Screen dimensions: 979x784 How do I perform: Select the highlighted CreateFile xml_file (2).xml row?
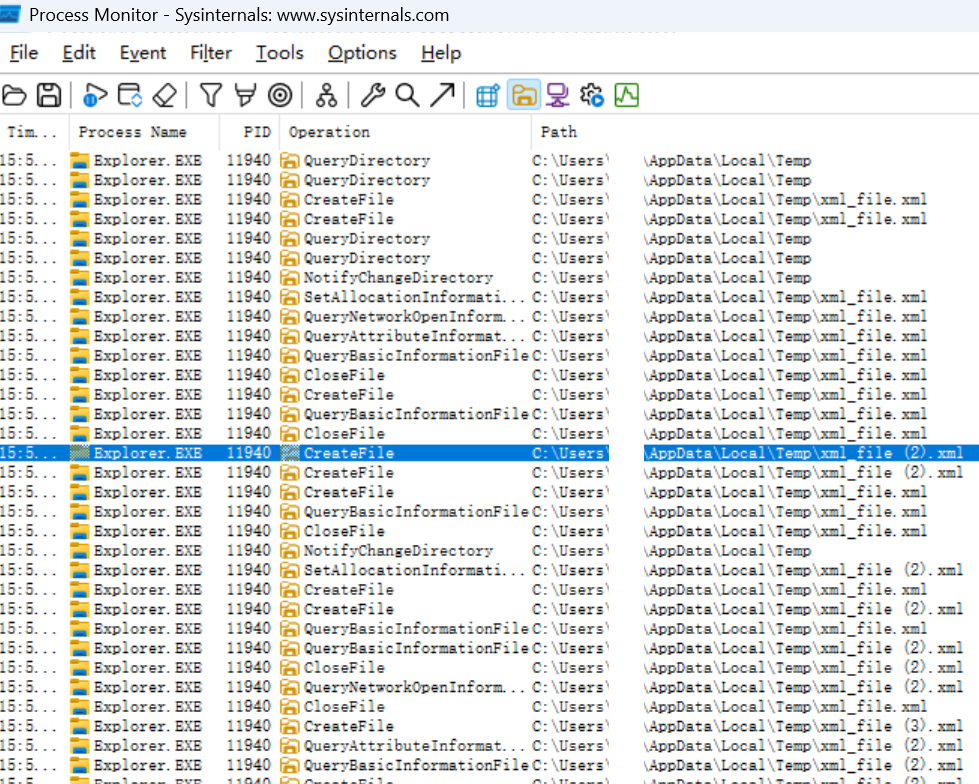(490, 453)
